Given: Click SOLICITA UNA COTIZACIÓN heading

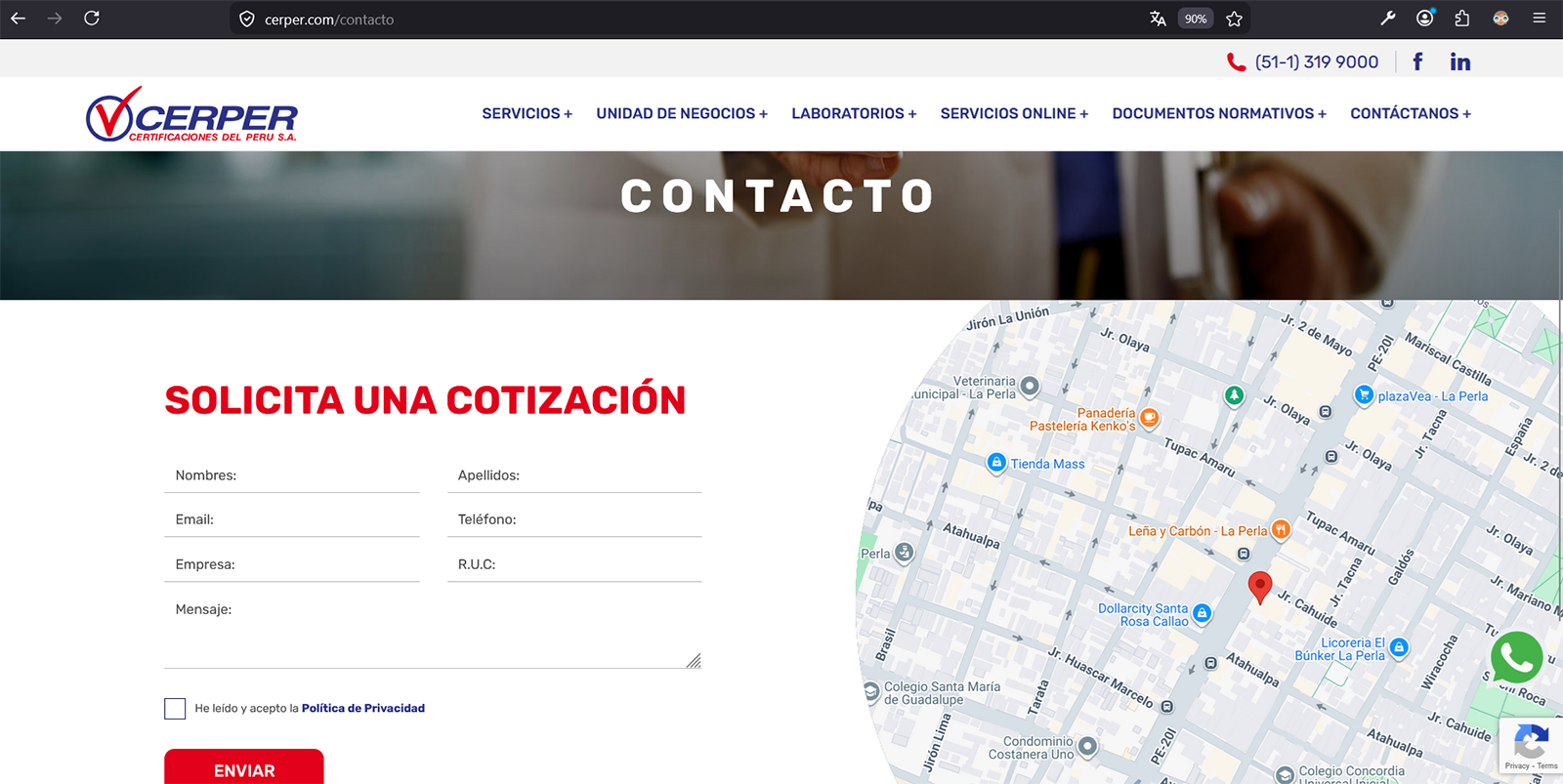Looking at the screenshot, I should 425,400.
